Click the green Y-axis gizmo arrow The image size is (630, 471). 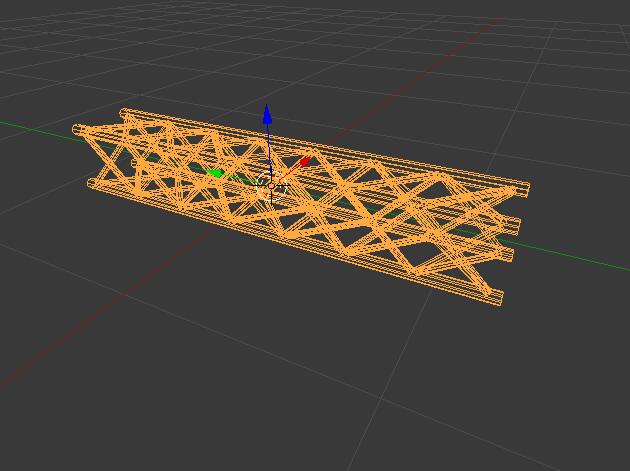(215, 173)
